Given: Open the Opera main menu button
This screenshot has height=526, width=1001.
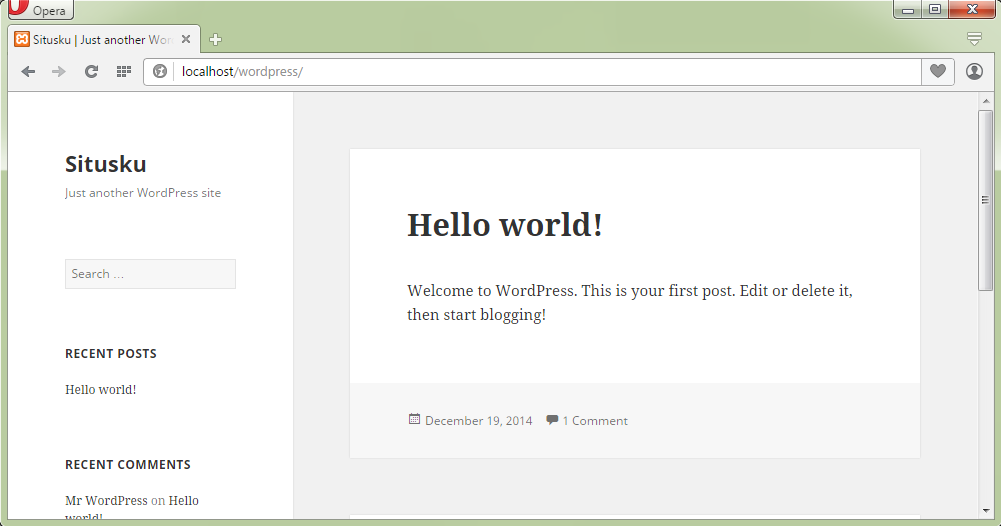Looking at the screenshot, I should click(x=38, y=11).
